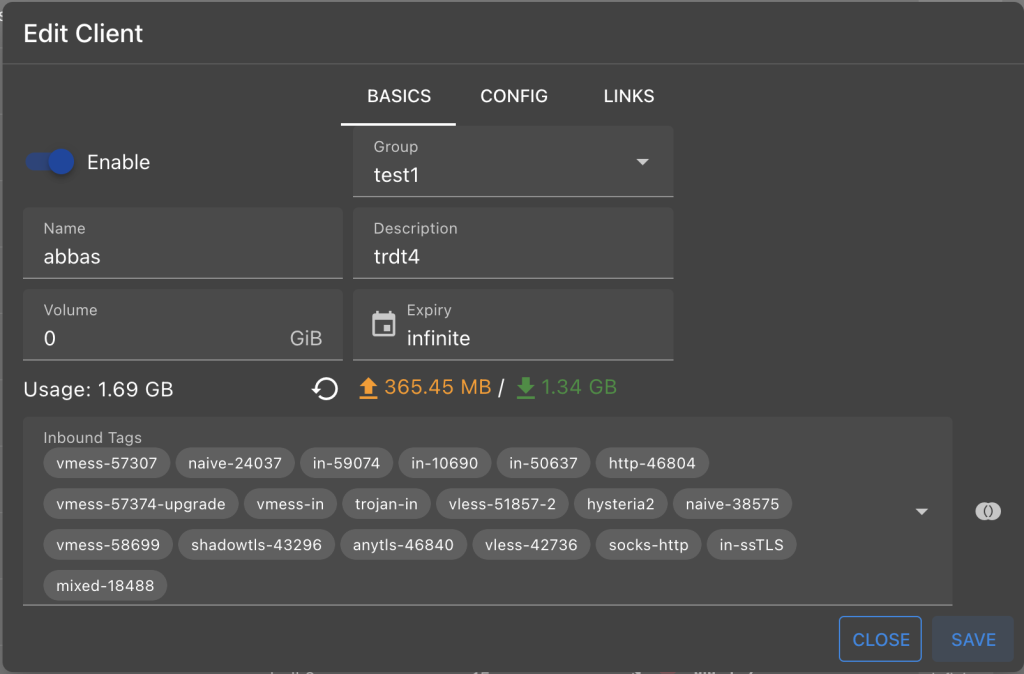Toggle the select-all inbound tags icon
The height and width of the screenshot is (674, 1024).
(988, 511)
